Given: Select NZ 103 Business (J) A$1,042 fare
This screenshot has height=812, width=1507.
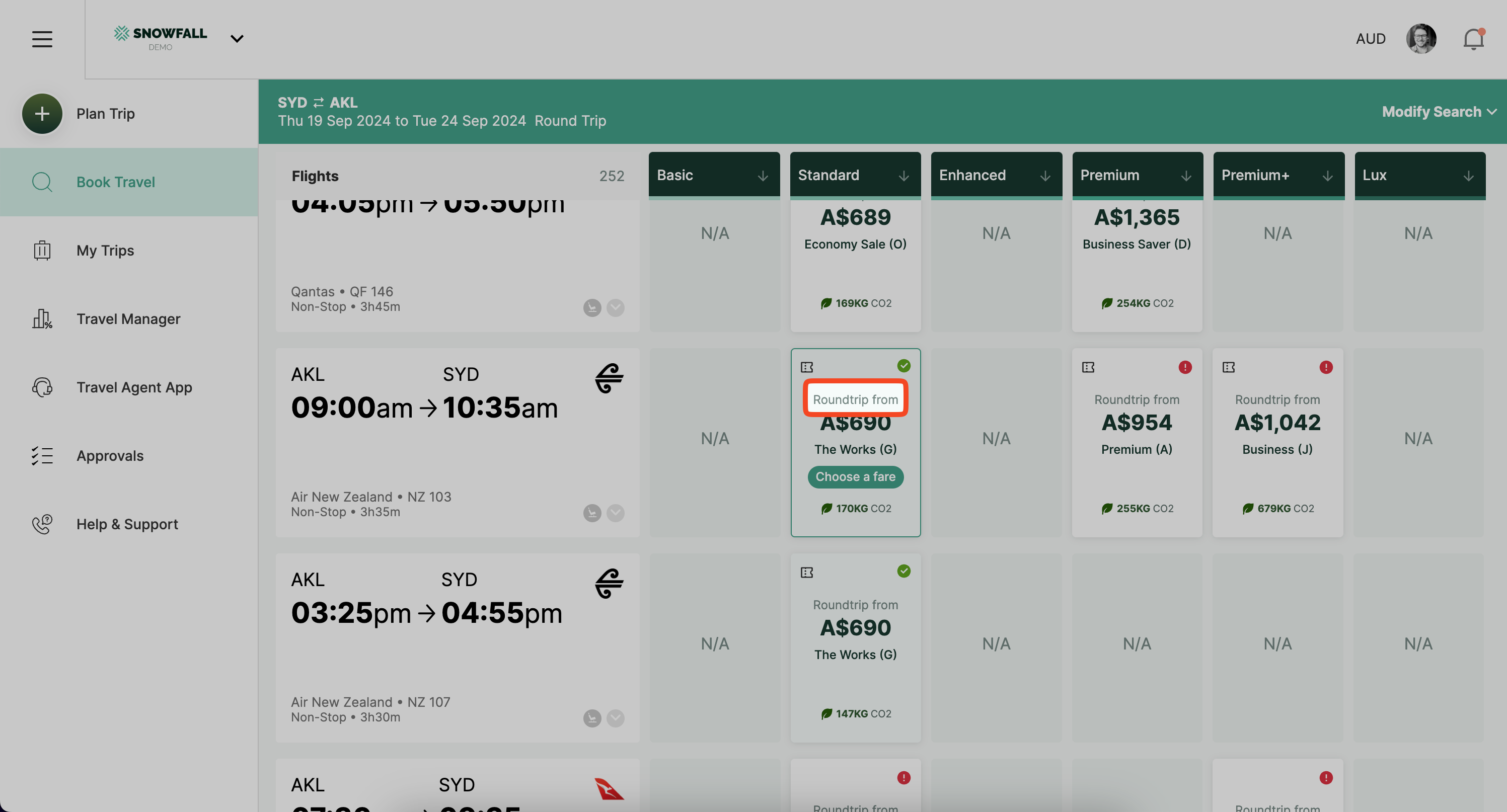Looking at the screenshot, I should tap(1277, 443).
